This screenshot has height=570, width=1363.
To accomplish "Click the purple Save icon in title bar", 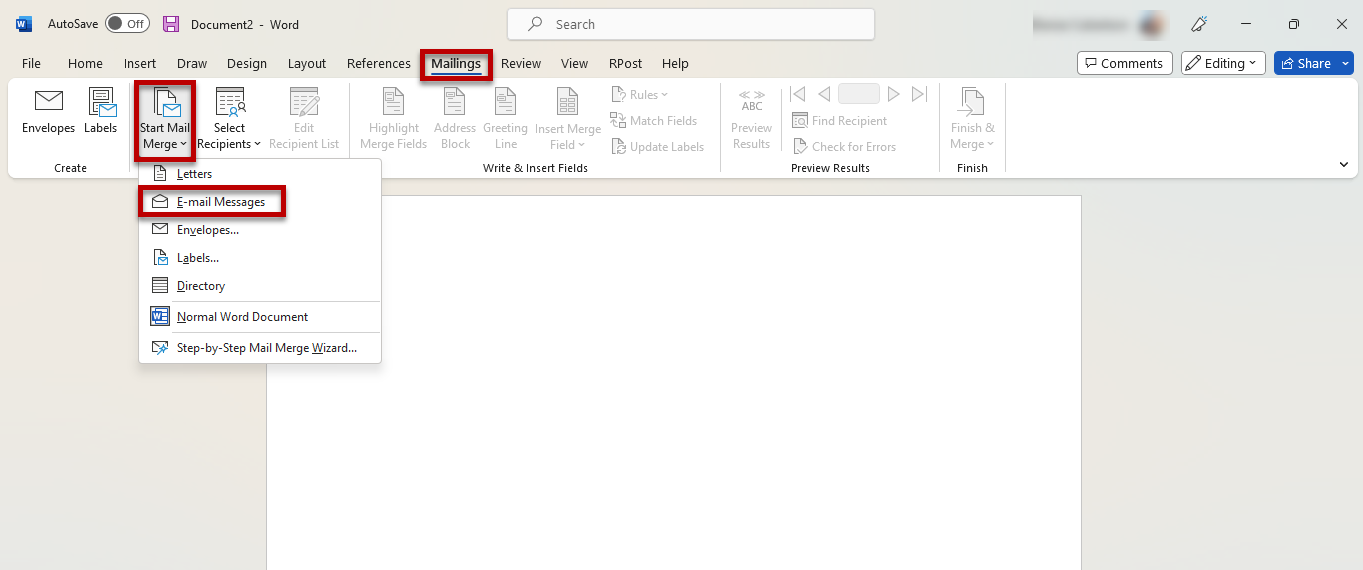I will [171, 24].
